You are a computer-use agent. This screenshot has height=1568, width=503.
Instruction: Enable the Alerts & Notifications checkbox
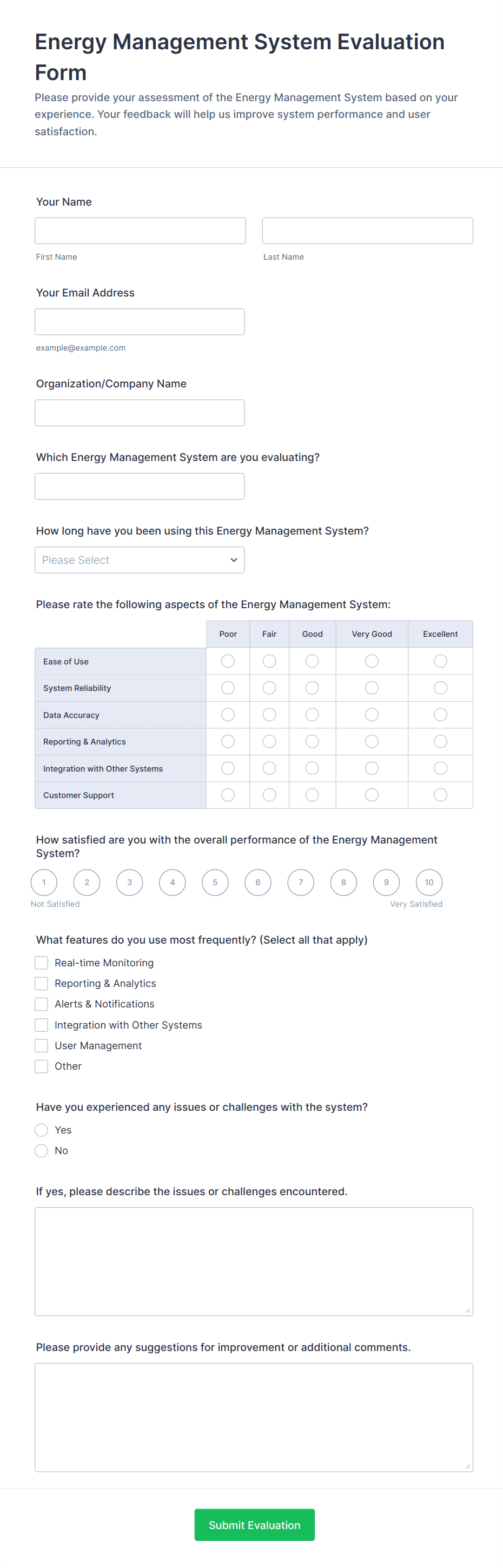41,1004
